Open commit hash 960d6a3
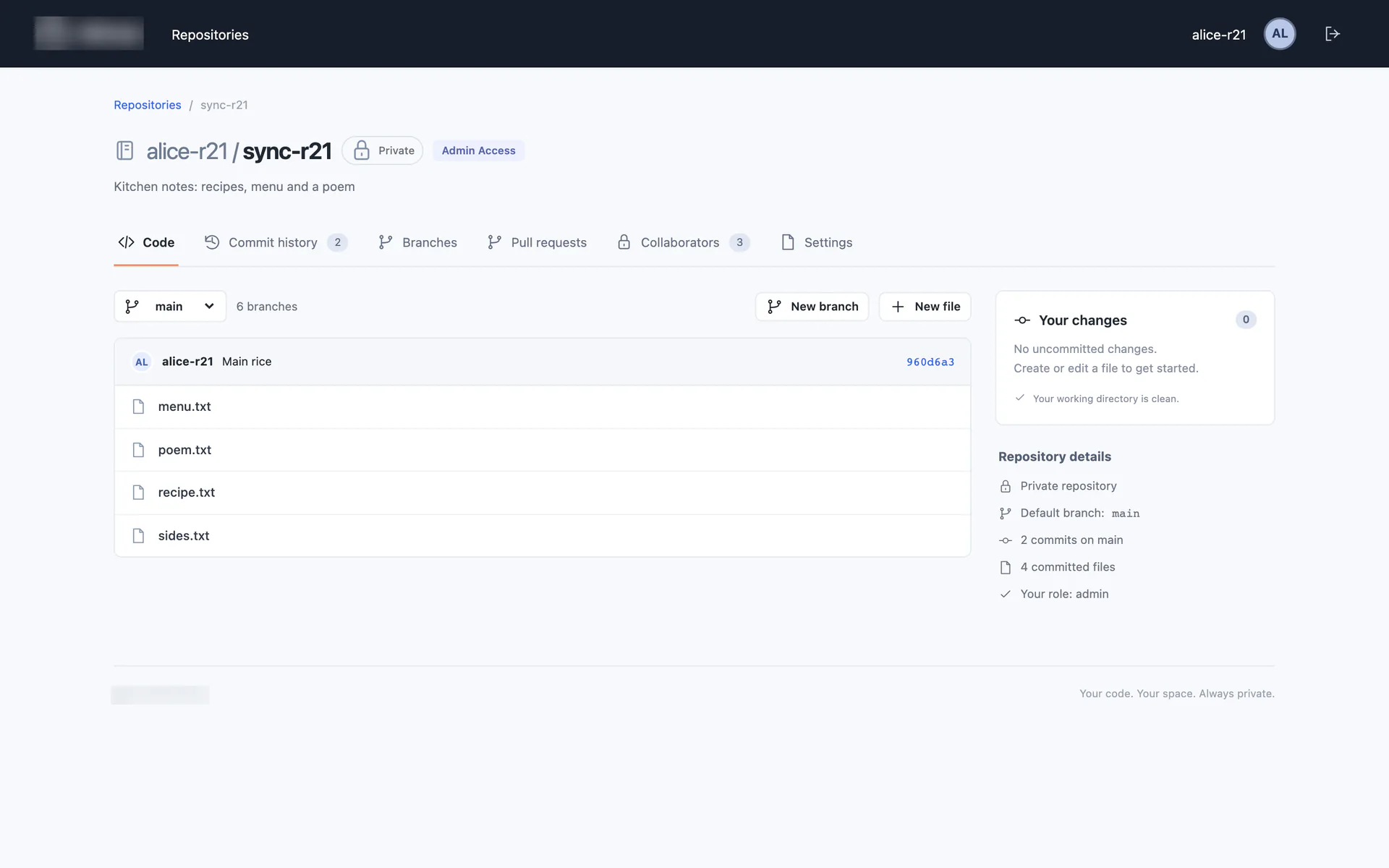Image resolution: width=1389 pixels, height=868 pixels. click(930, 362)
